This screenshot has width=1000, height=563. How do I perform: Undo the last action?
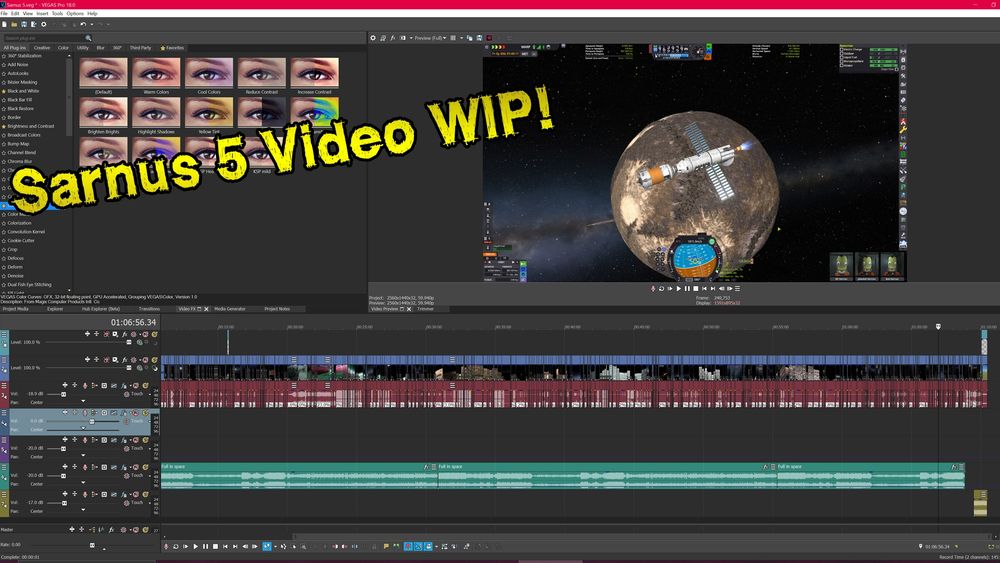(82, 24)
